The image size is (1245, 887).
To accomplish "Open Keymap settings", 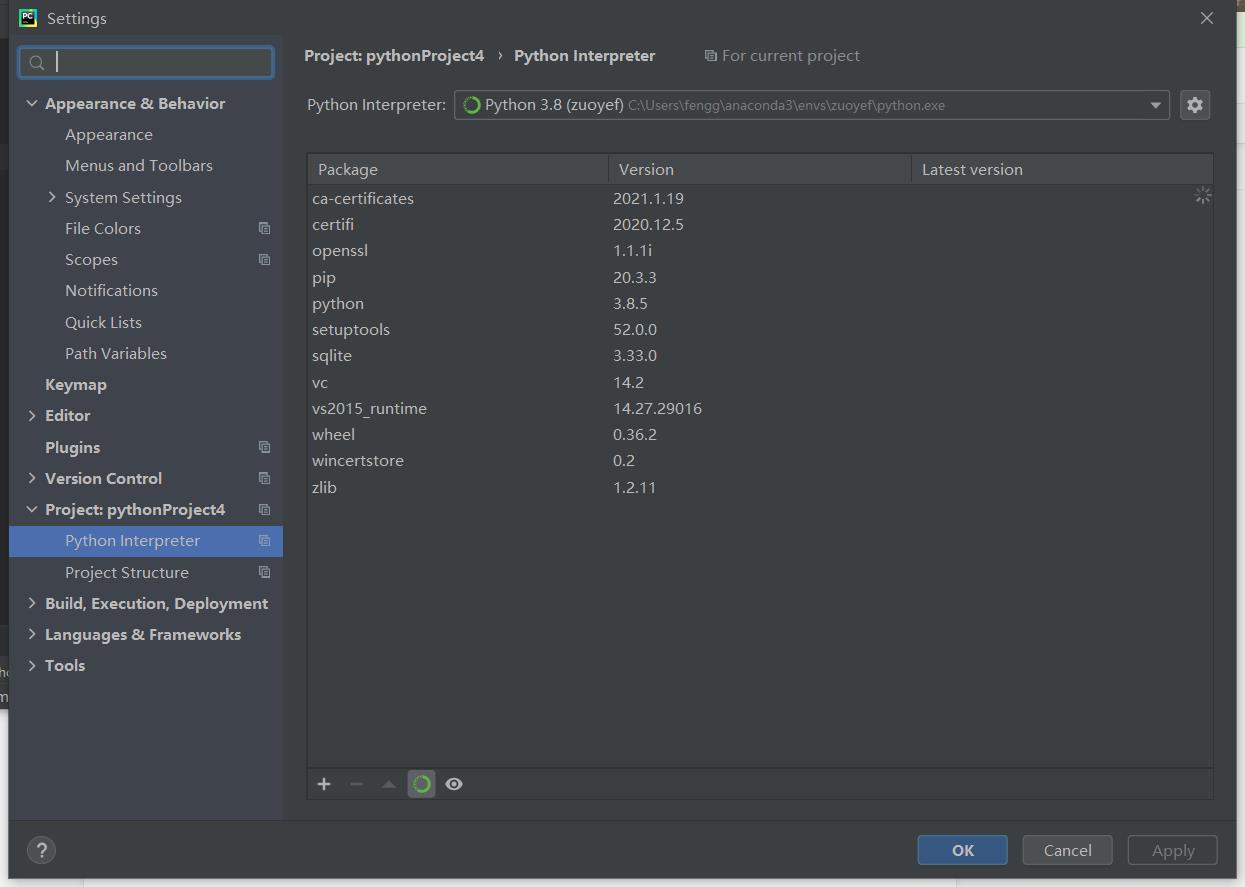I will (76, 384).
